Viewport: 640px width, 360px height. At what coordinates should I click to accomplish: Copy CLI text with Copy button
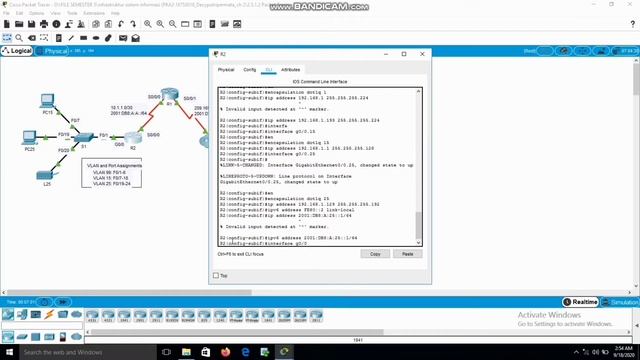point(375,254)
